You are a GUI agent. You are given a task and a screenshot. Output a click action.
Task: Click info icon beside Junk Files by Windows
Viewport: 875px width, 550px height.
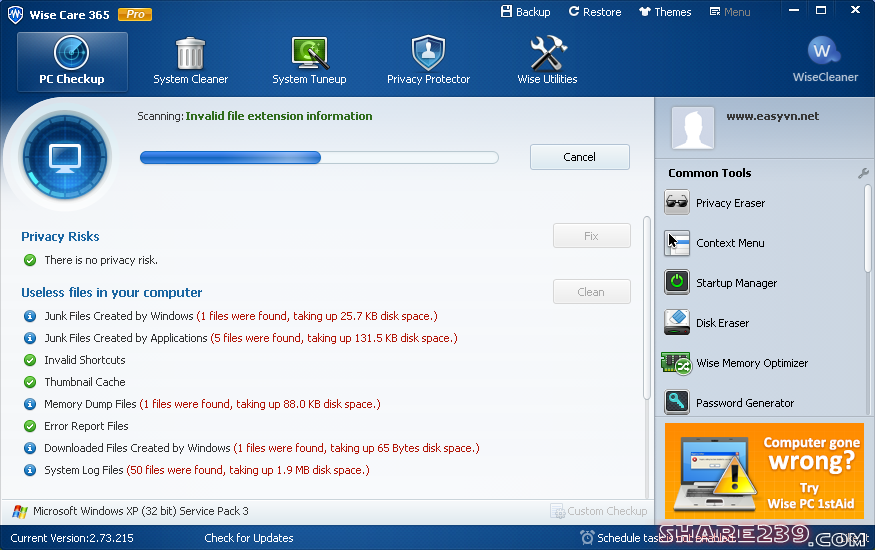(30, 316)
